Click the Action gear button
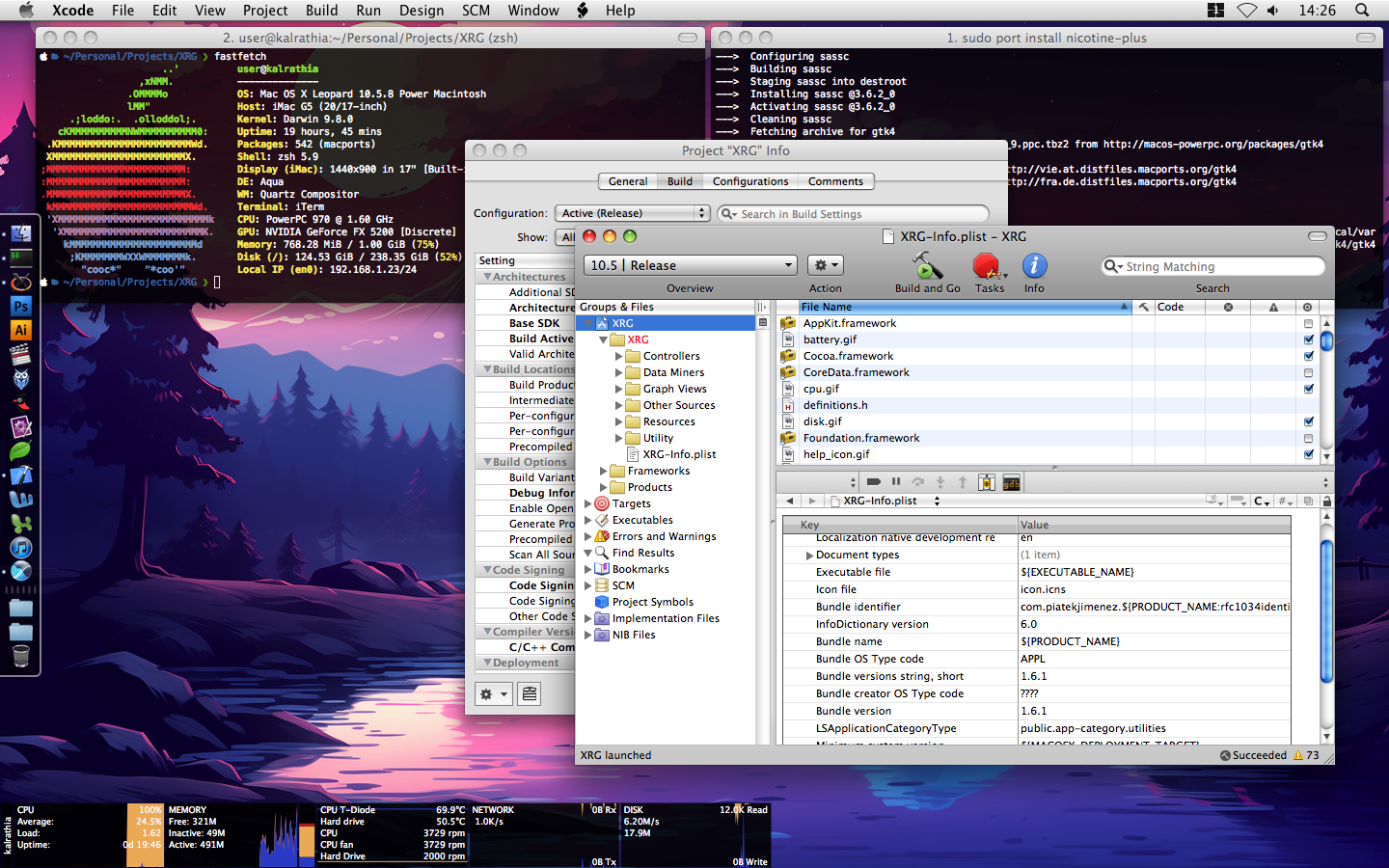This screenshot has width=1389, height=868. point(825,265)
